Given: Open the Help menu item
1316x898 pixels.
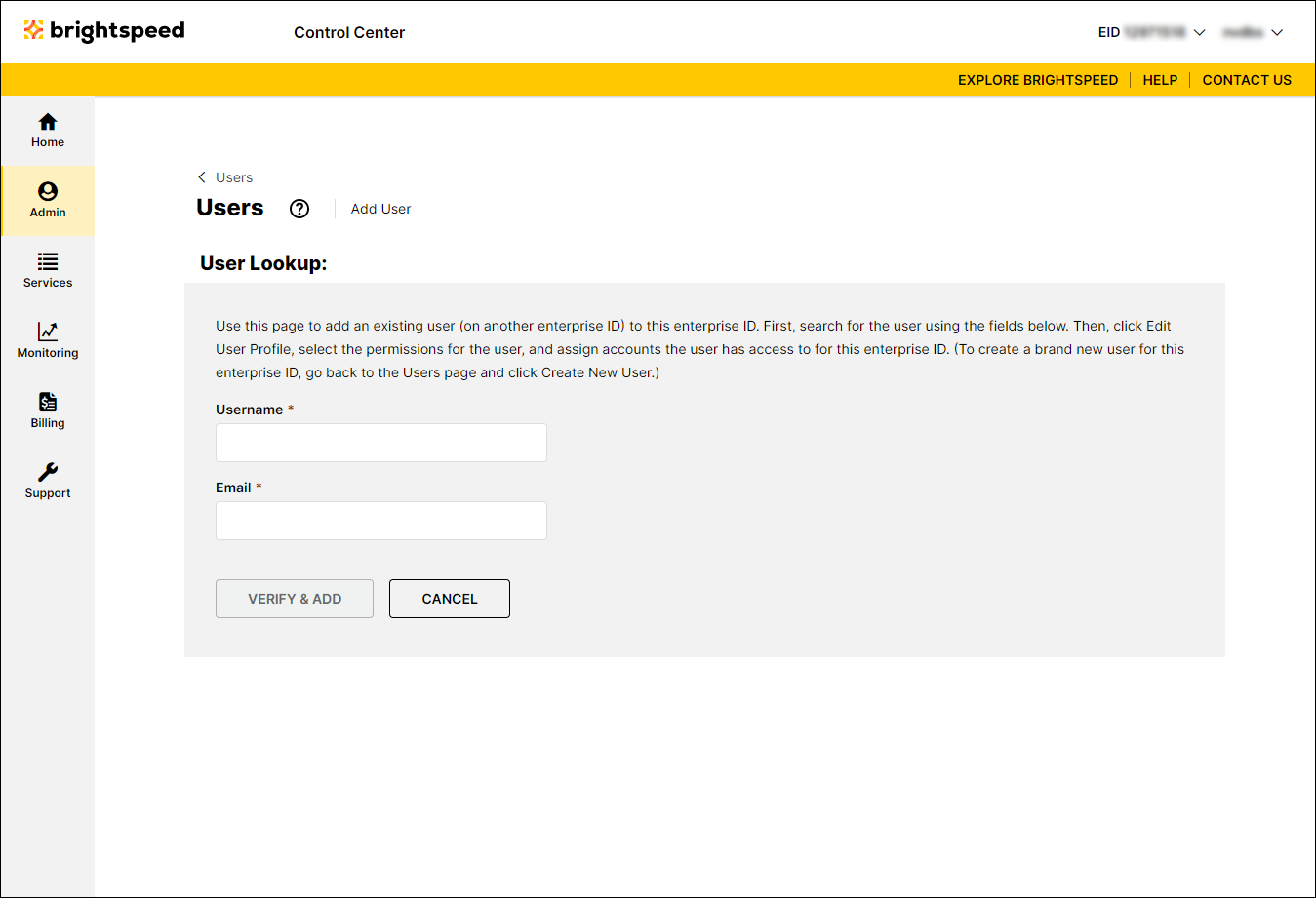Looking at the screenshot, I should click(x=1160, y=80).
